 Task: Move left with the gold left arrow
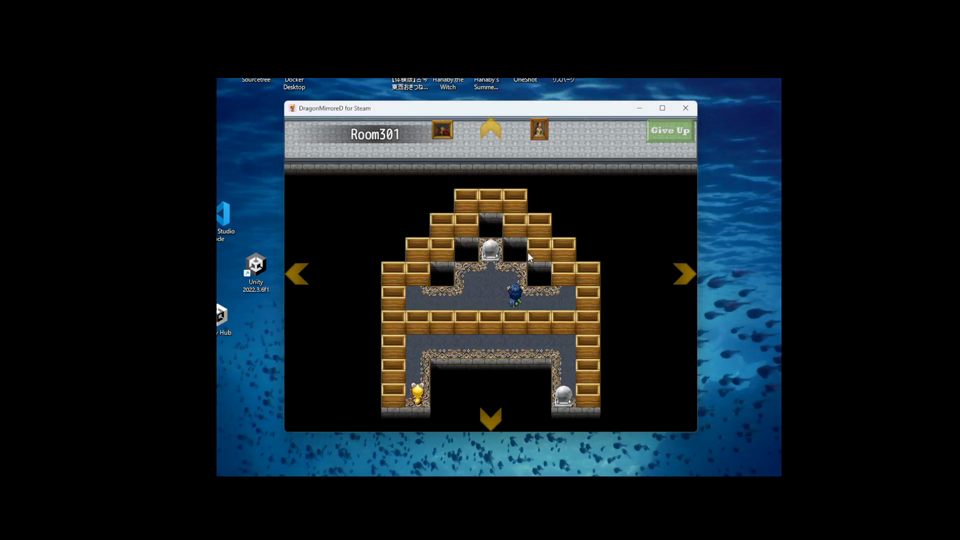tap(297, 274)
